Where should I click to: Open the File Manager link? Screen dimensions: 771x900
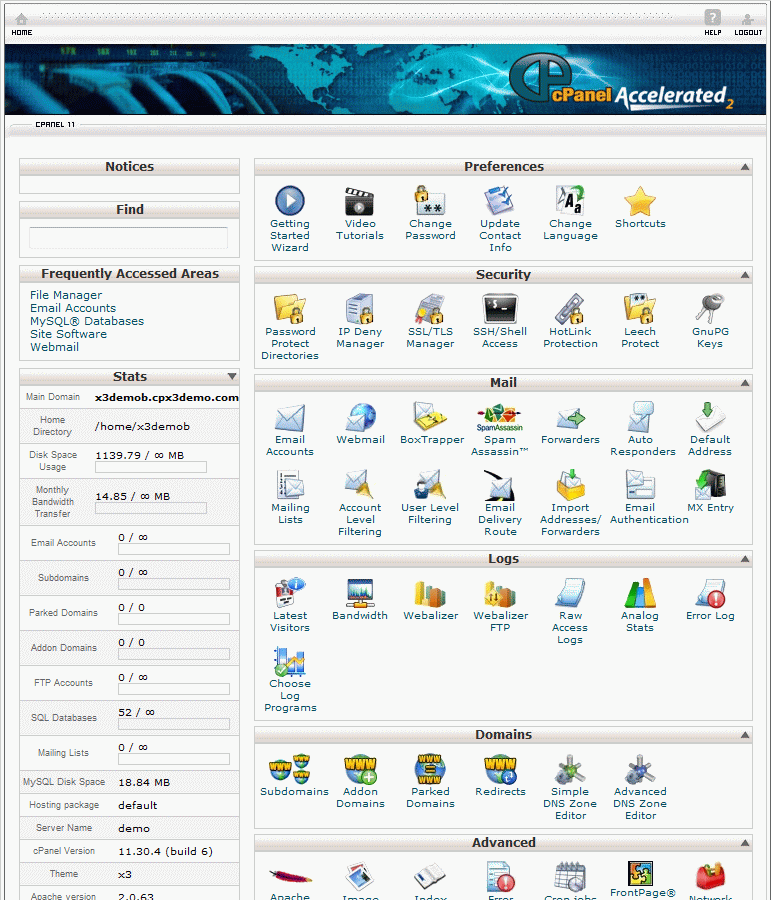(x=66, y=295)
